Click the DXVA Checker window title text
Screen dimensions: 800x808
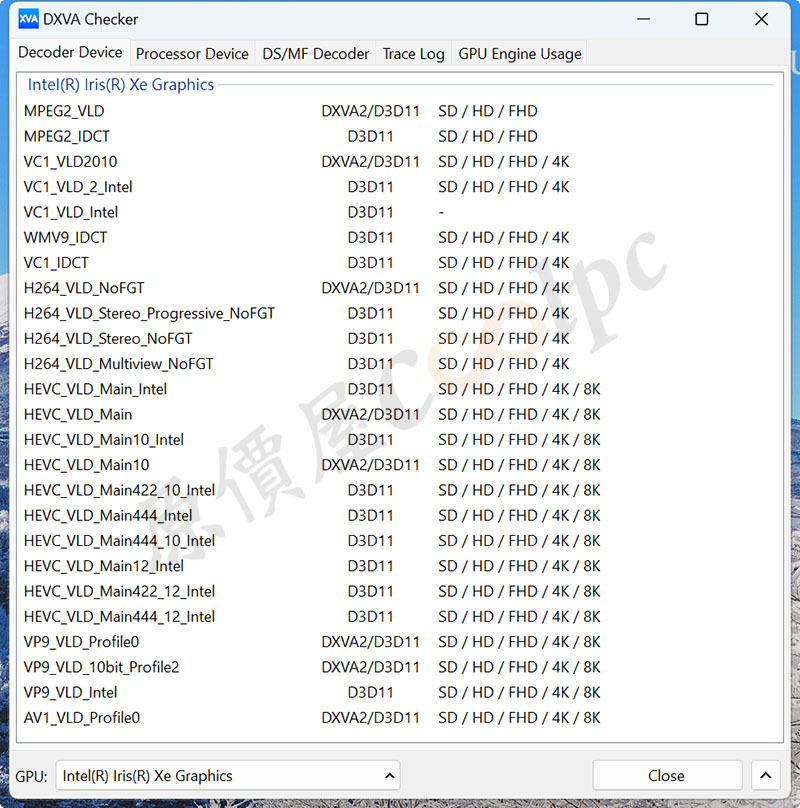(x=91, y=20)
